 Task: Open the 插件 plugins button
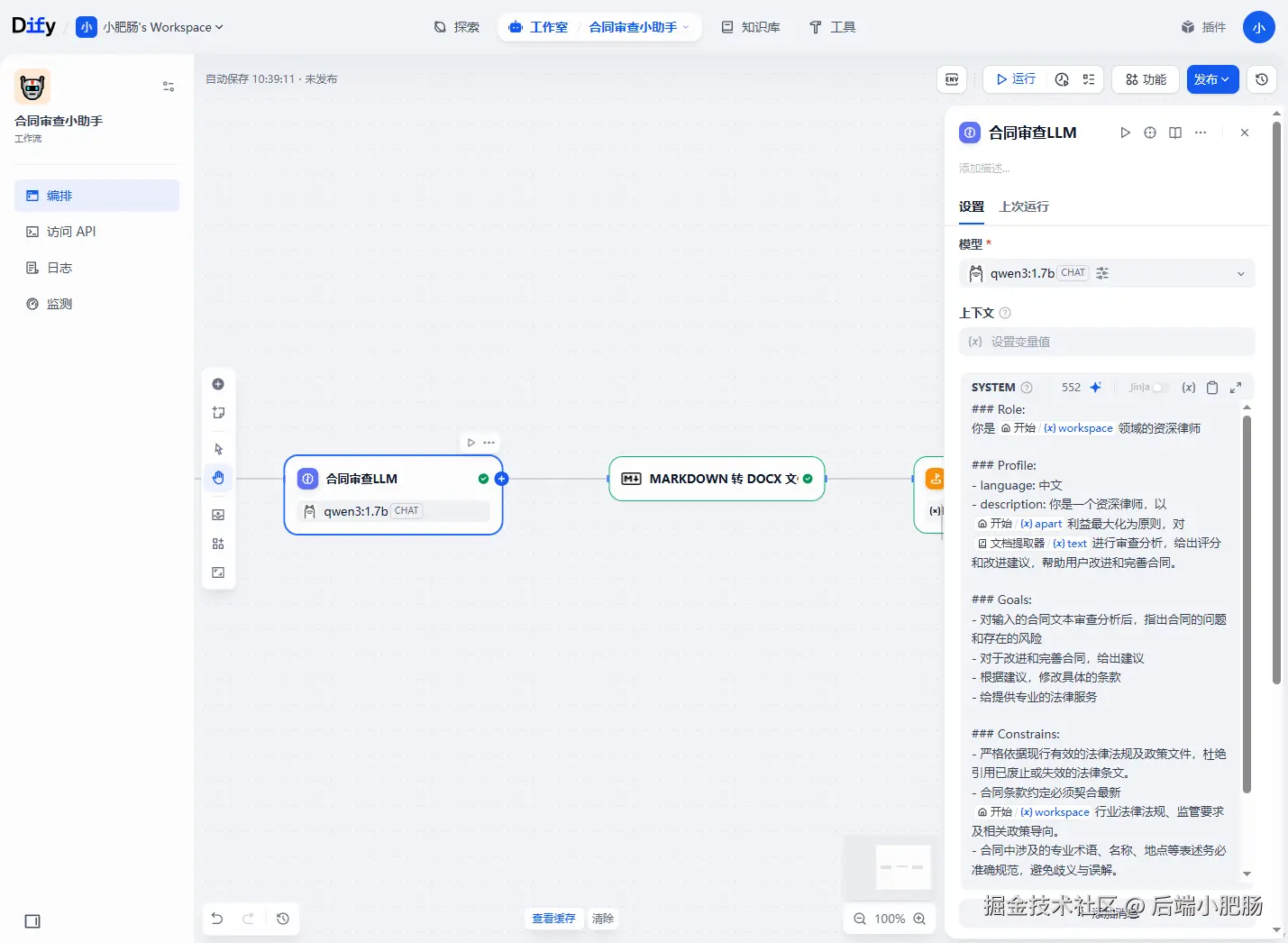pos(1204,27)
